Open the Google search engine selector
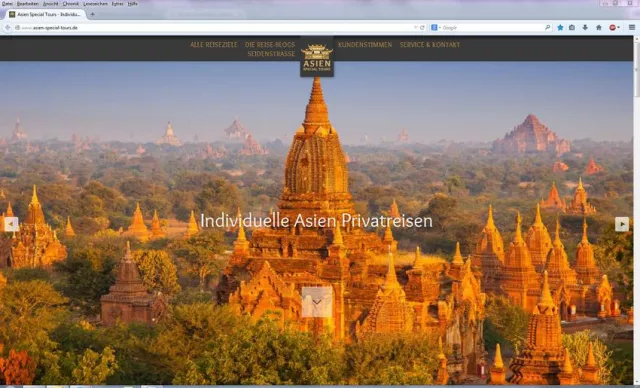This screenshot has width=640, height=388. click(435, 28)
